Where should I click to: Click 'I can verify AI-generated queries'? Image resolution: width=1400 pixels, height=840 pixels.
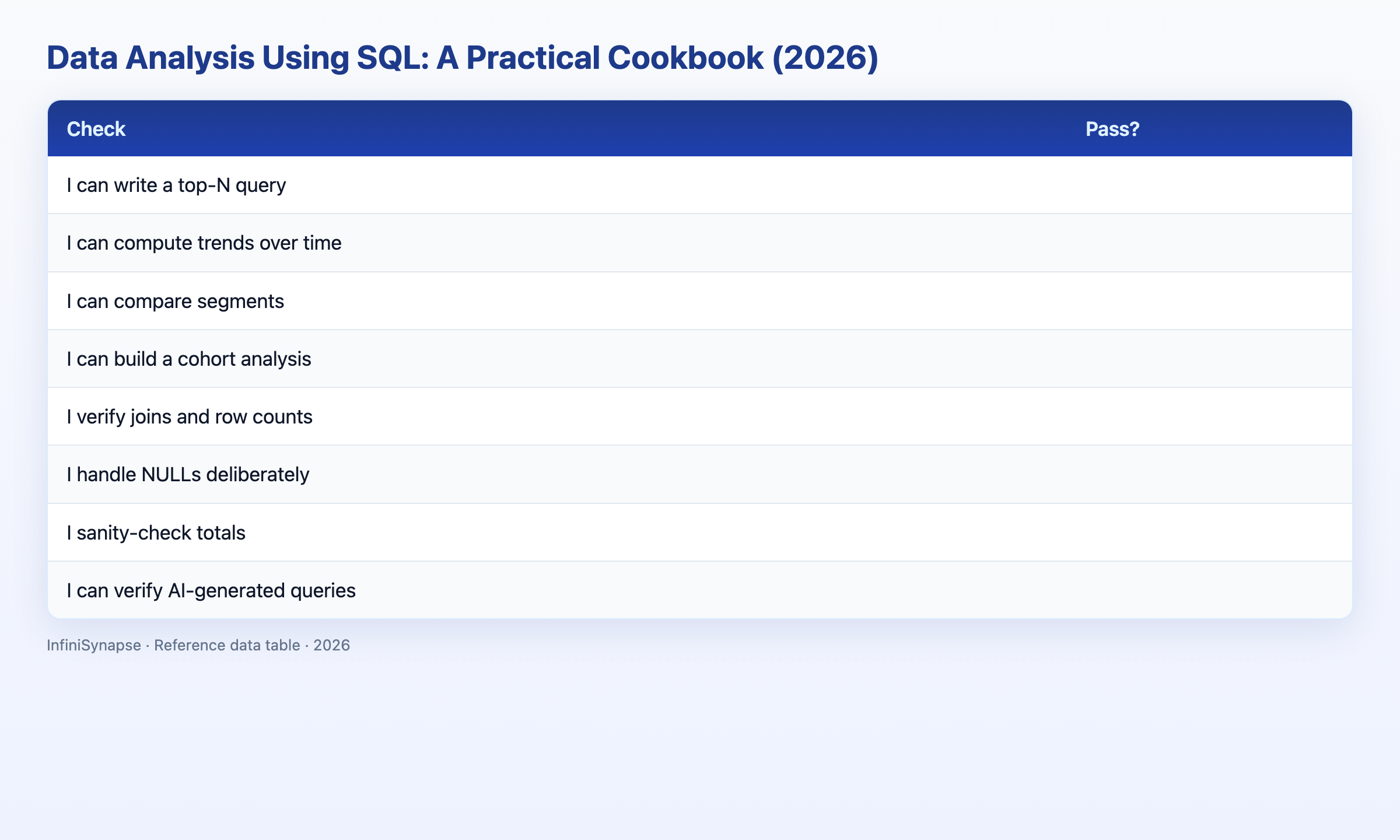(x=211, y=590)
